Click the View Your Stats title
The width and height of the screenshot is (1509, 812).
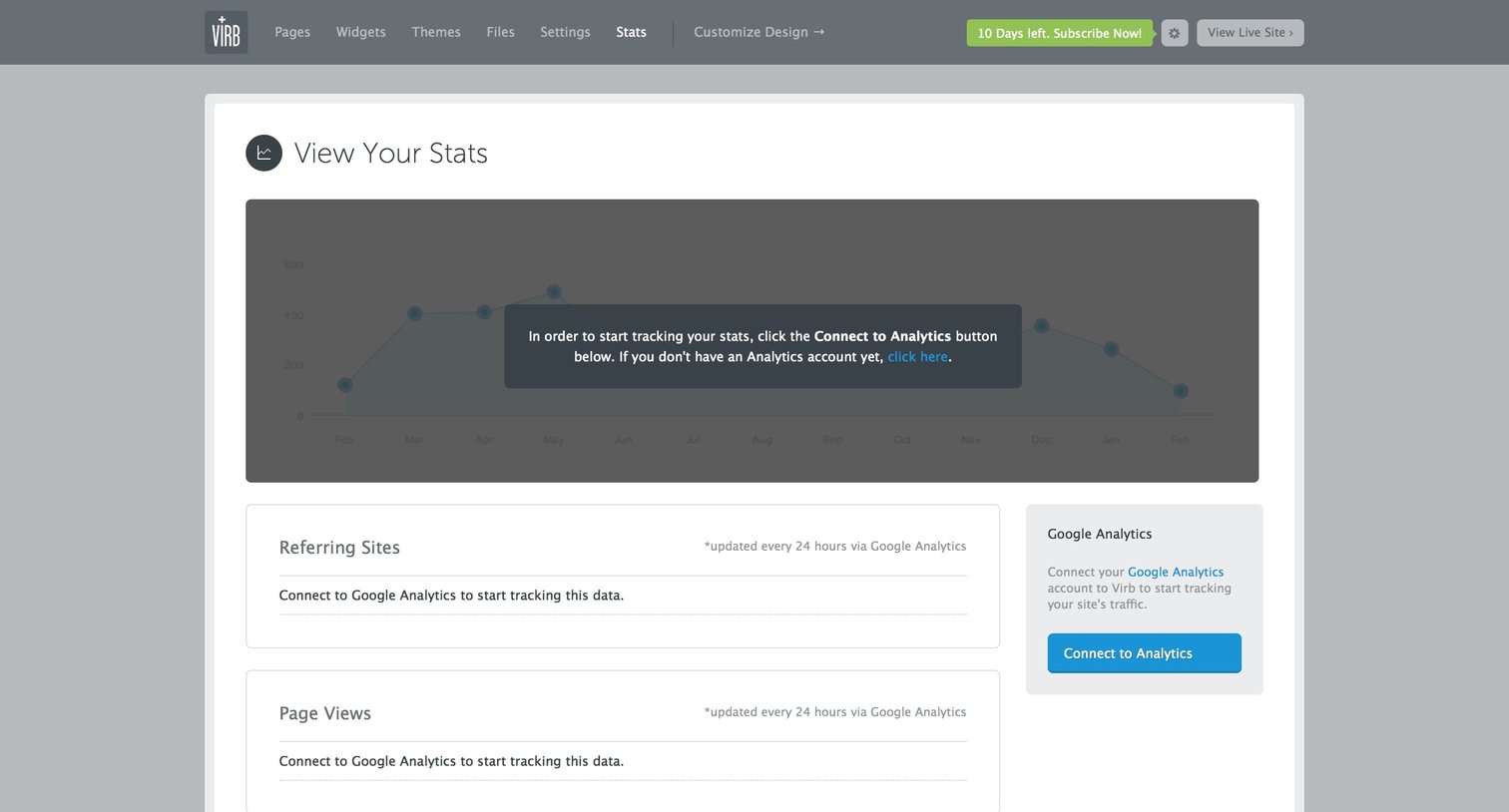click(391, 153)
